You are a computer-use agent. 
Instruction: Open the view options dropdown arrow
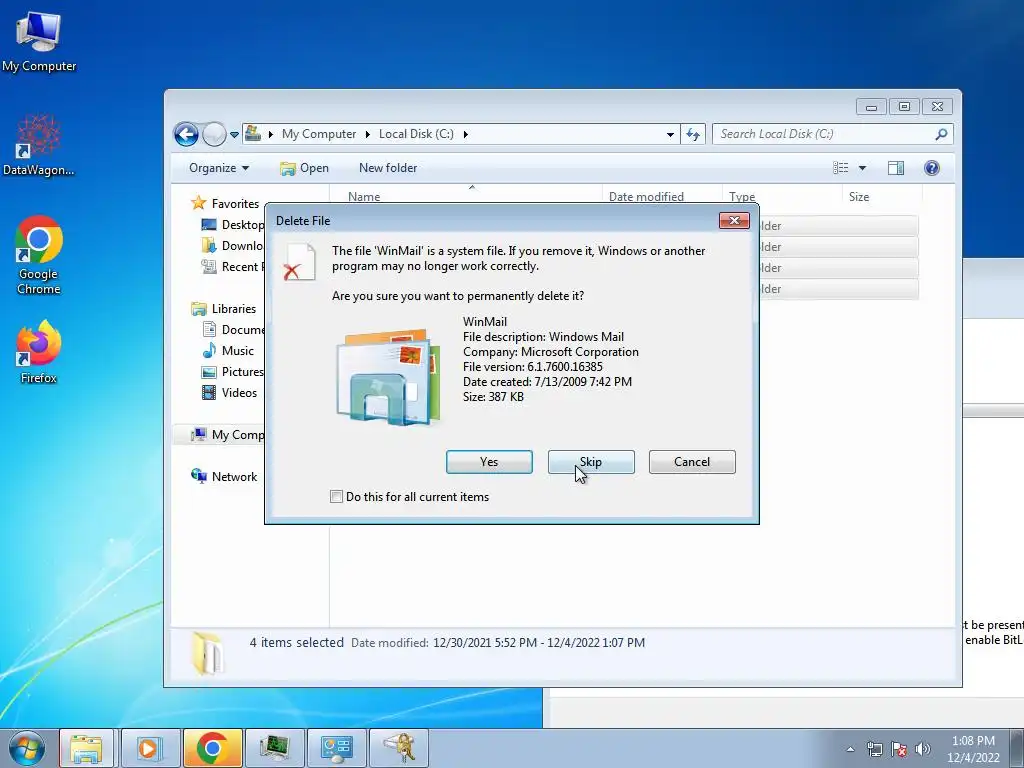862,168
